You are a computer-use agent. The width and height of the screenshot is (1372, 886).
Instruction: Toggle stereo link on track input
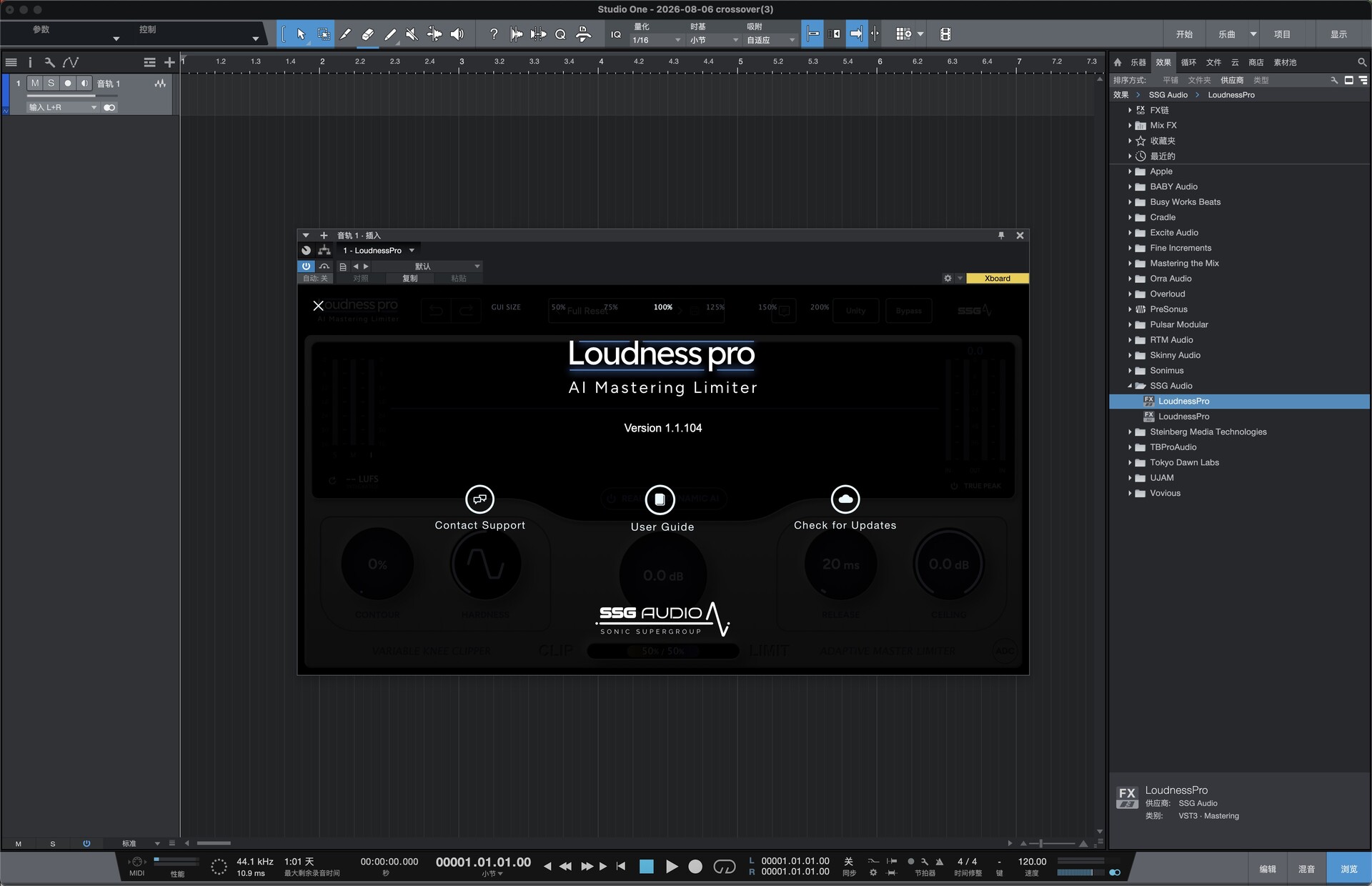(109, 107)
